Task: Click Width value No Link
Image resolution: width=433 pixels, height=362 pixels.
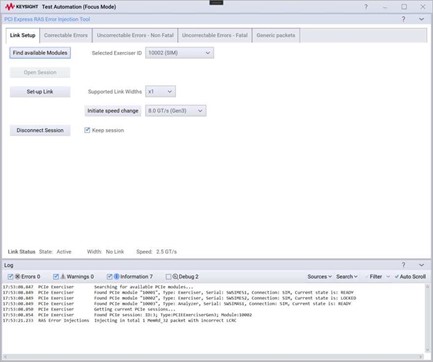Action: tap(115, 252)
